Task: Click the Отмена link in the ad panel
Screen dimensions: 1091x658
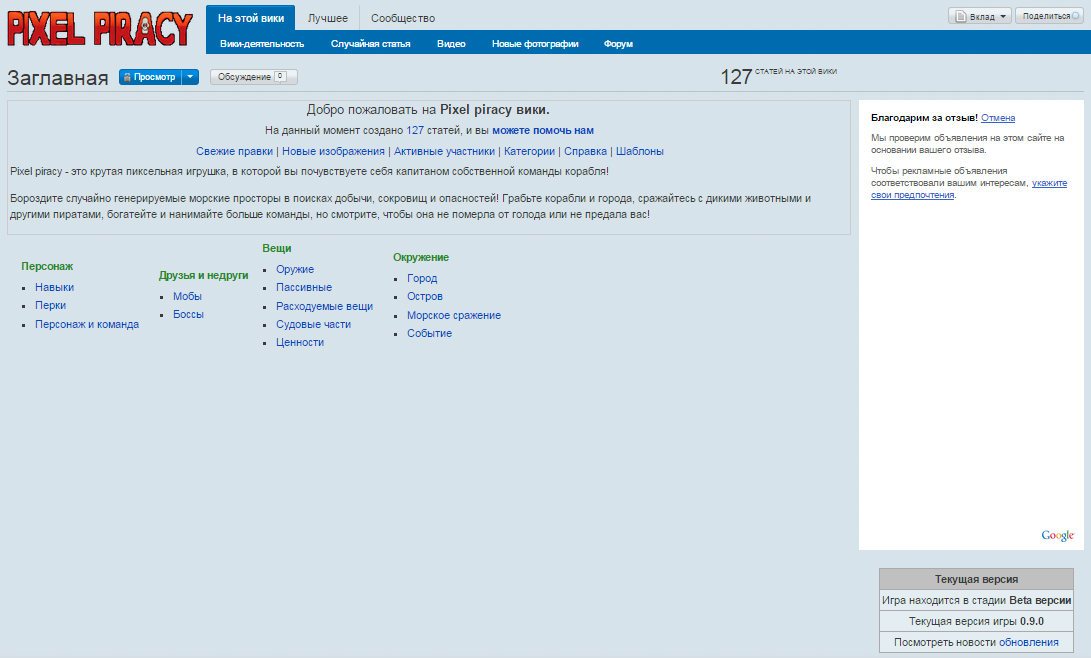Action: pos(998,118)
